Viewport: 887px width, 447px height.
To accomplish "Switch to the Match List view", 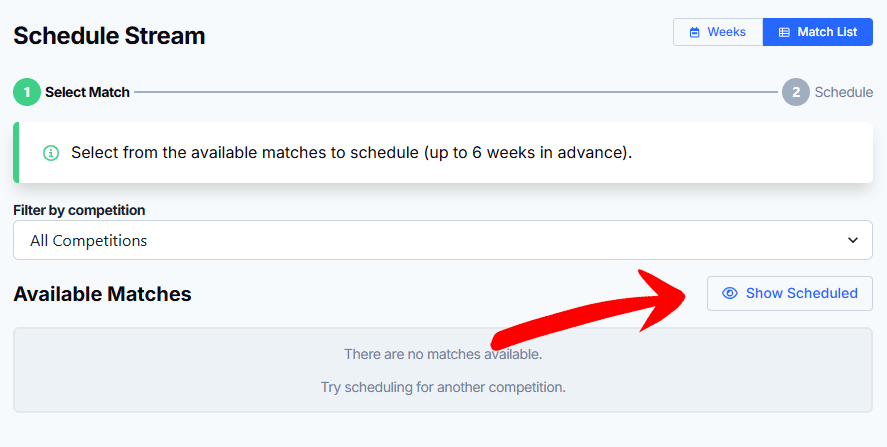I will (817, 32).
